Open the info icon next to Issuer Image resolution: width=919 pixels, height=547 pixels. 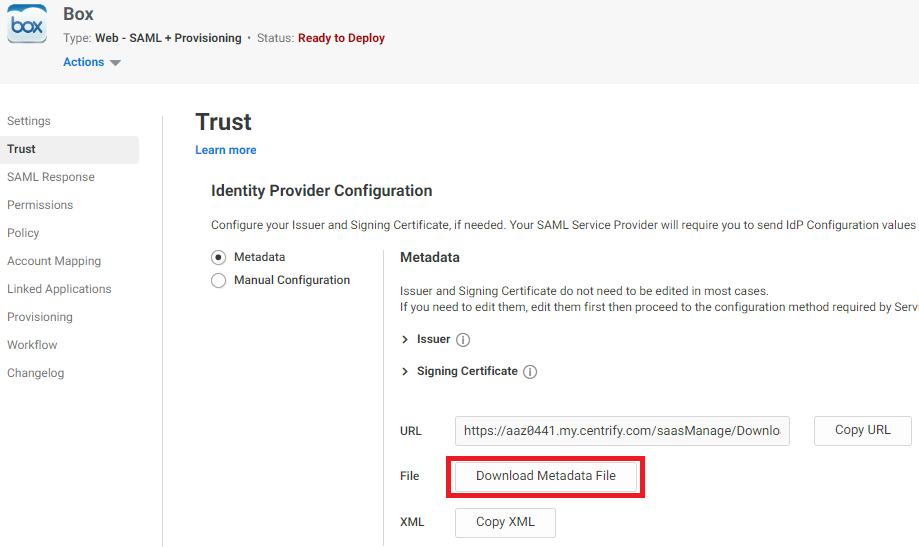[x=463, y=340]
